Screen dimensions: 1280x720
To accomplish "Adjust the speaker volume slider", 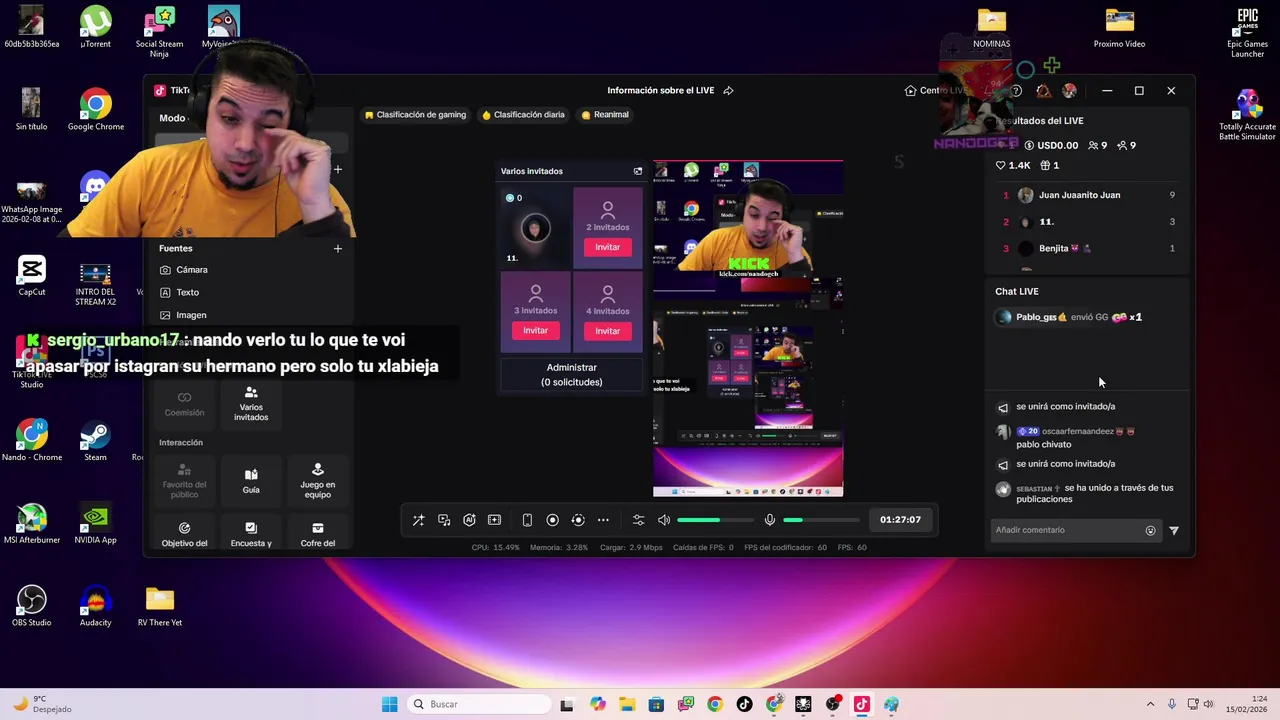I will 714,520.
